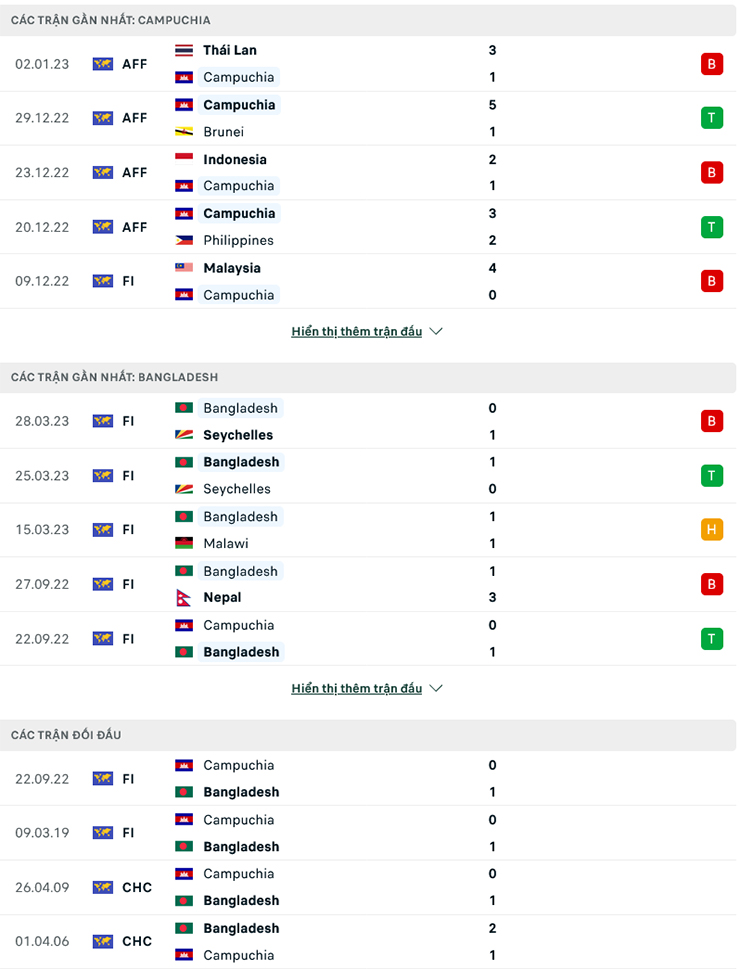
Task: Click the red B badge on Malaysia match
Action: [712, 281]
